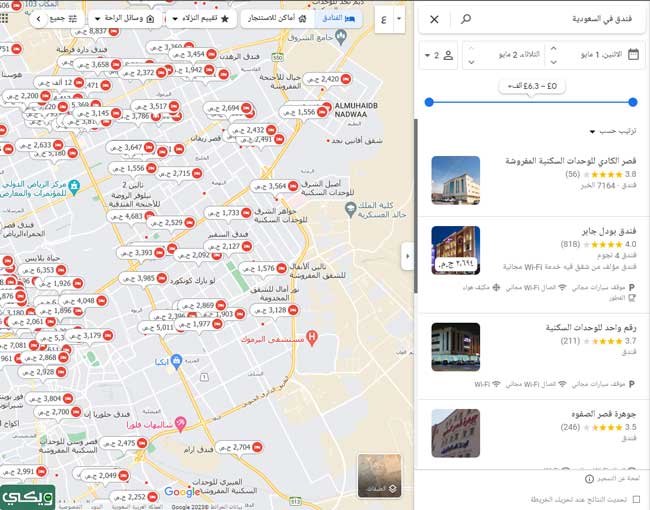Click about pricing link

tap(618, 479)
